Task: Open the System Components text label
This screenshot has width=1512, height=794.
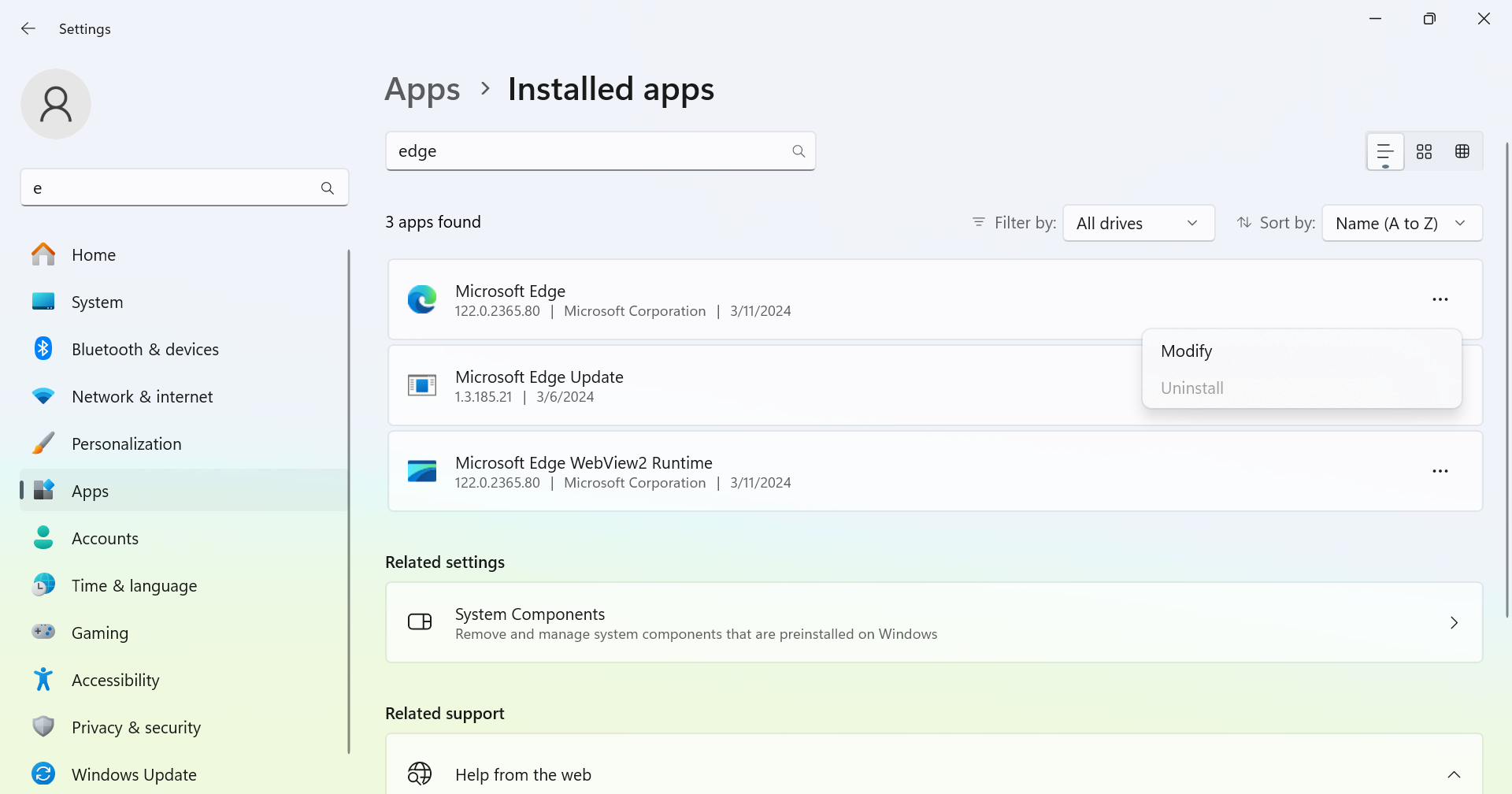Action: 529,614
